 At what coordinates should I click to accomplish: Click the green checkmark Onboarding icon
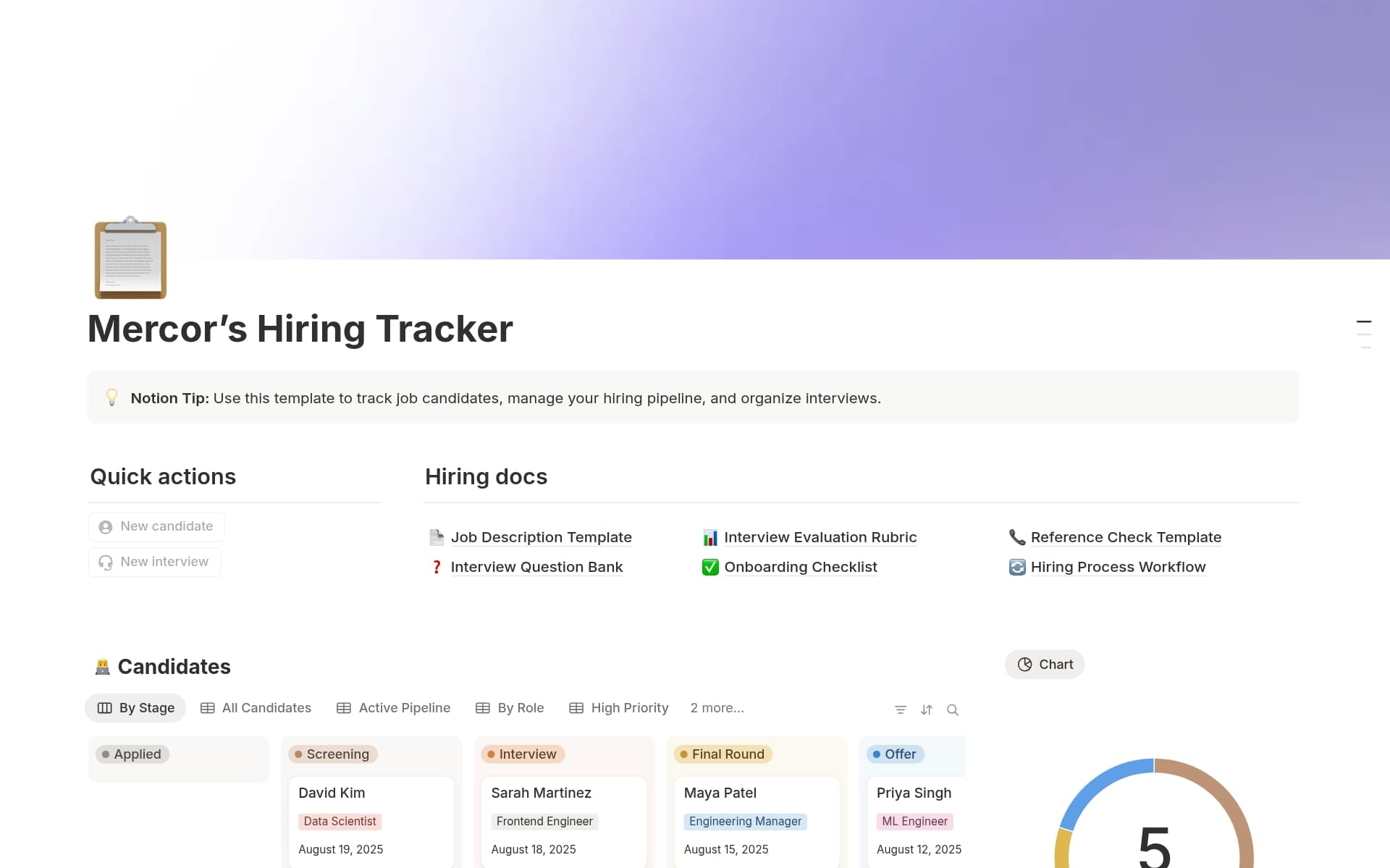coord(710,567)
